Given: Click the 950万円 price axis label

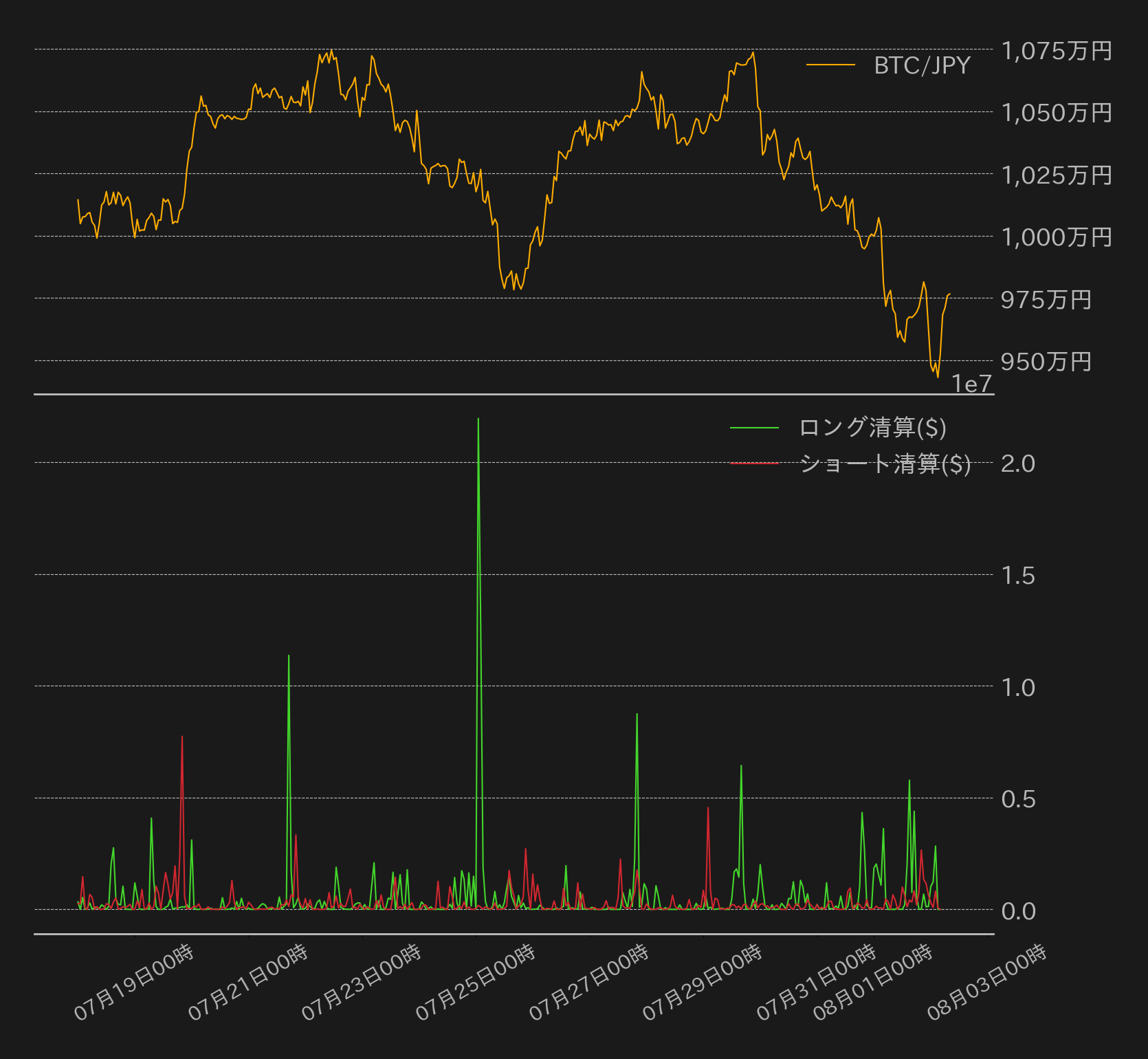Looking at the screenshot, I should point(1046,362).
